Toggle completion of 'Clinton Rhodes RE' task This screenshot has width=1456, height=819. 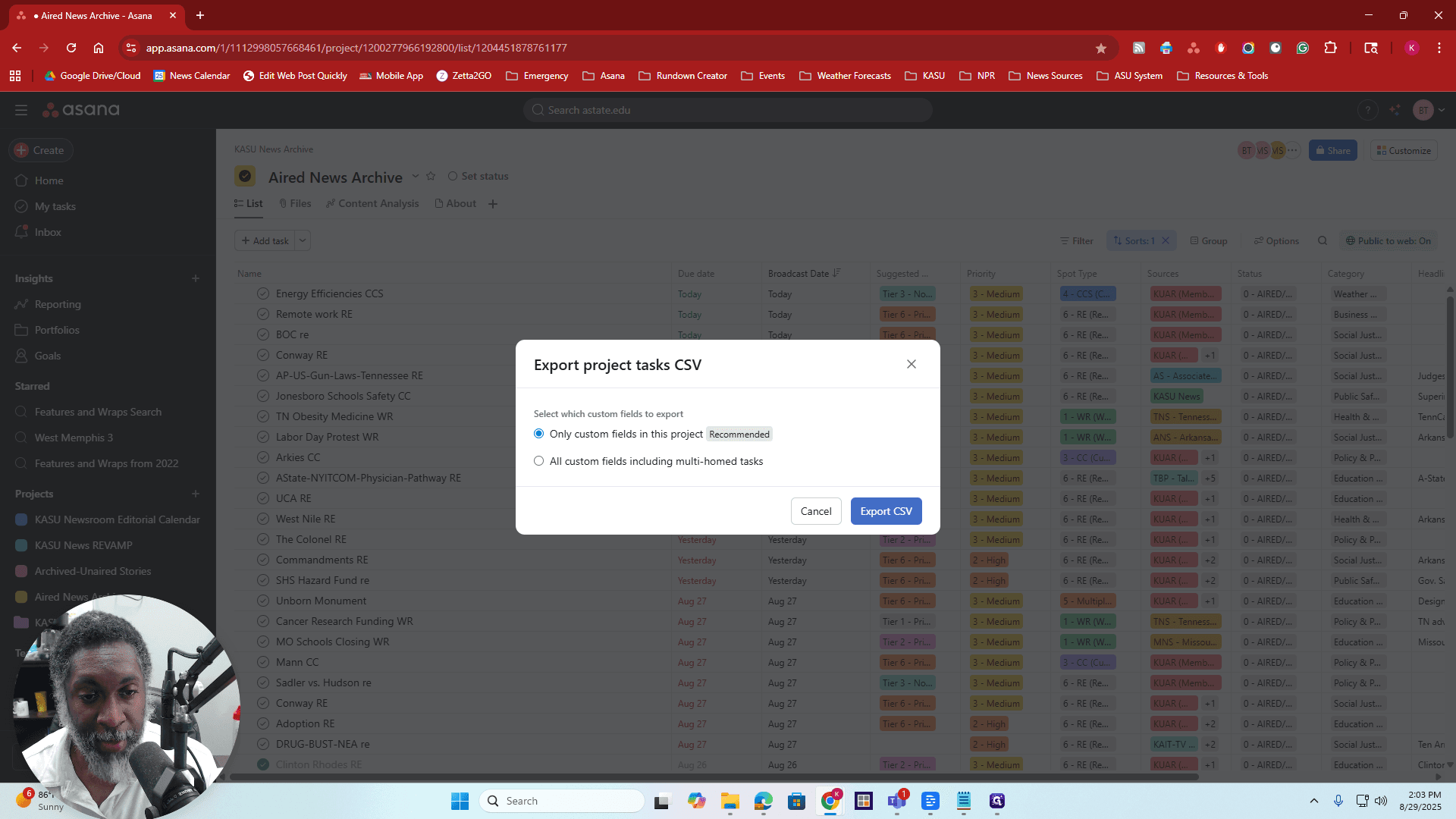click(263, 764)
